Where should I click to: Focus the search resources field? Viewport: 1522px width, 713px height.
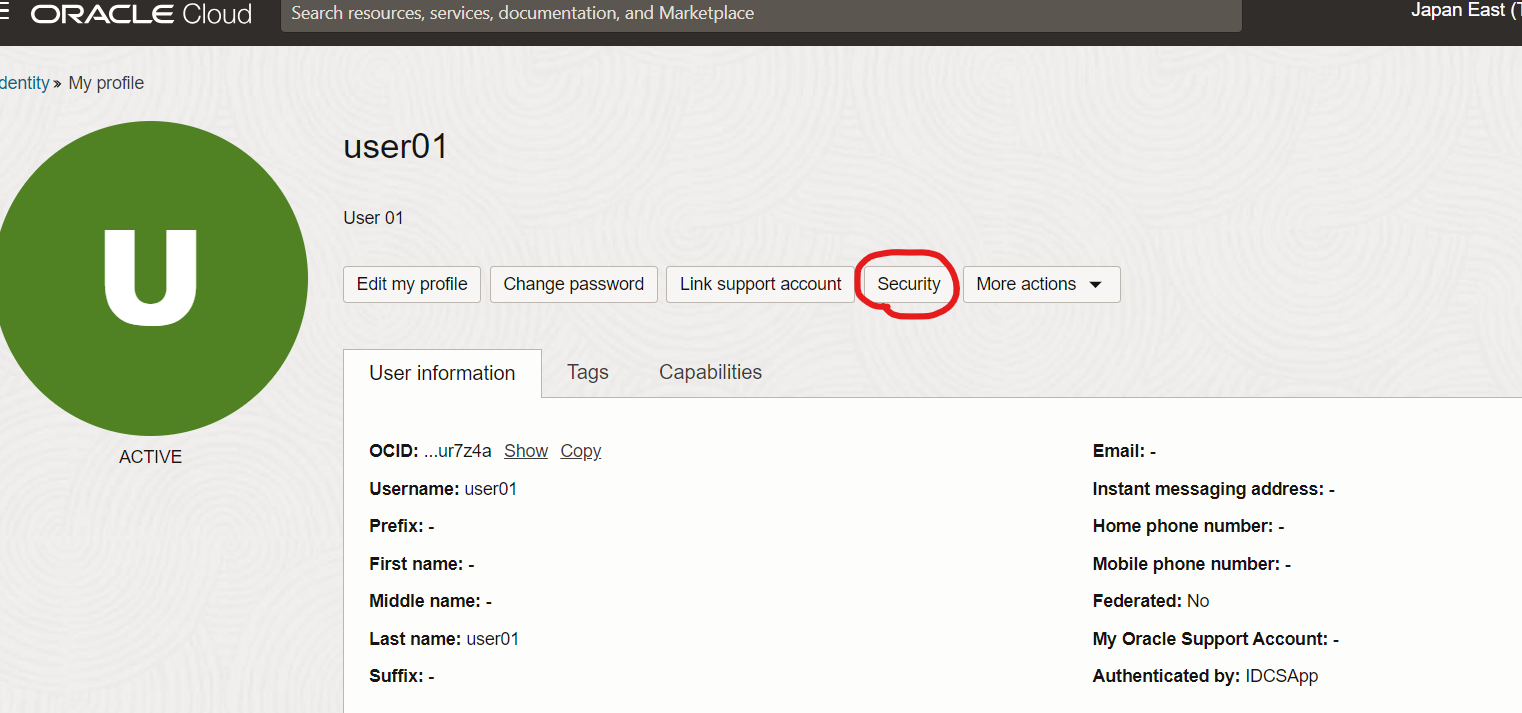pos(761,14)
